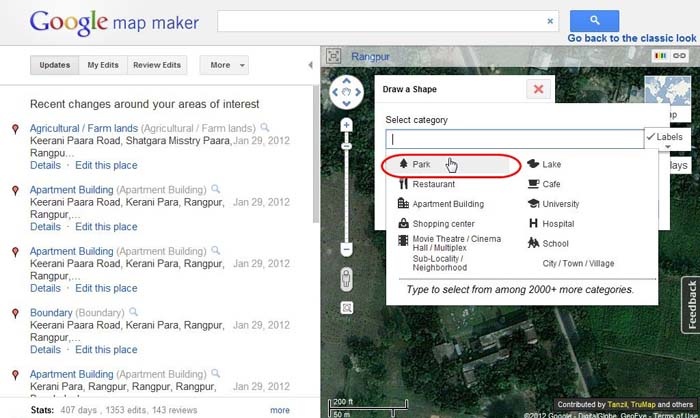Open the Boundary entry link
This screenshot has width=700, height=418.
coord(51,313)
